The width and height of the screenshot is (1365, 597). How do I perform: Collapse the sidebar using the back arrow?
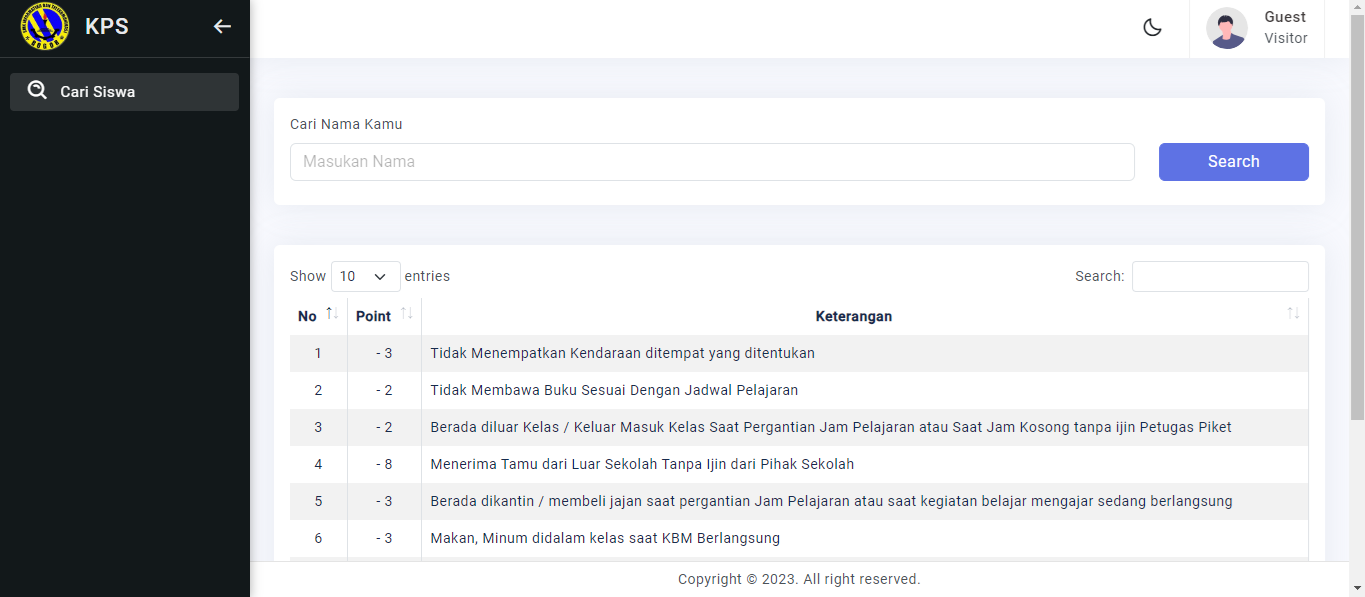[222, 26]
